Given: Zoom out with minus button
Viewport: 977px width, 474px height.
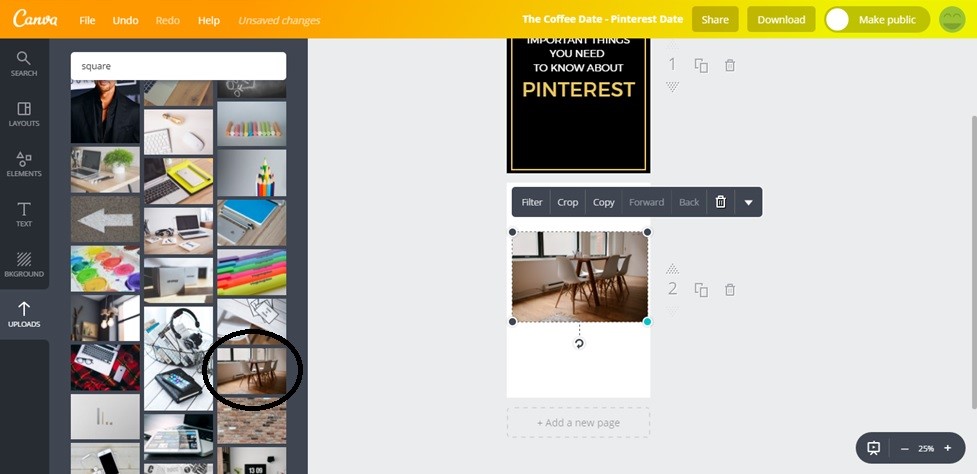Looking at the screenshot, I should [x=905, y=448].
